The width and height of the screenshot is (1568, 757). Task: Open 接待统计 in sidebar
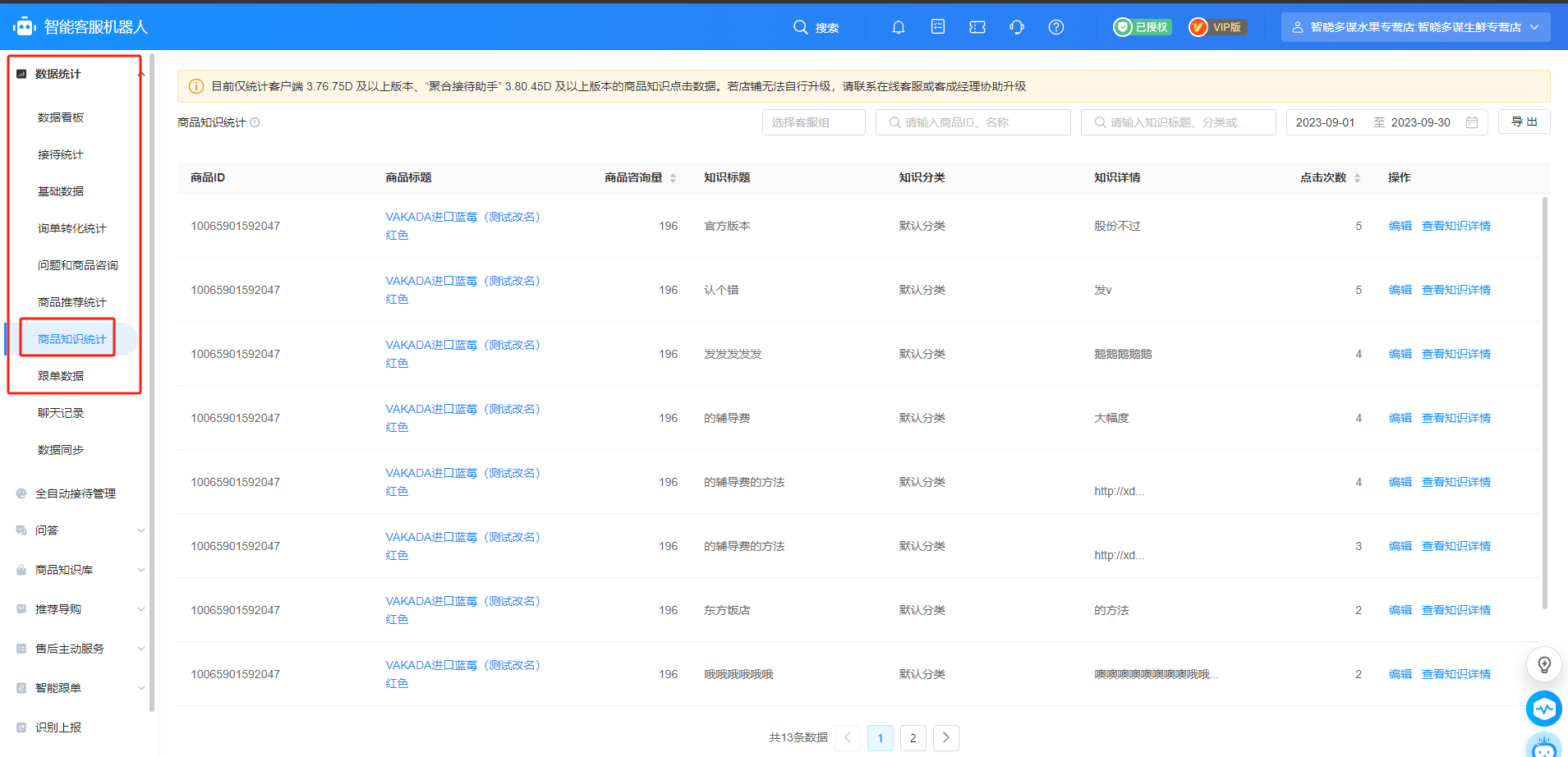click(x=61, y=154)
